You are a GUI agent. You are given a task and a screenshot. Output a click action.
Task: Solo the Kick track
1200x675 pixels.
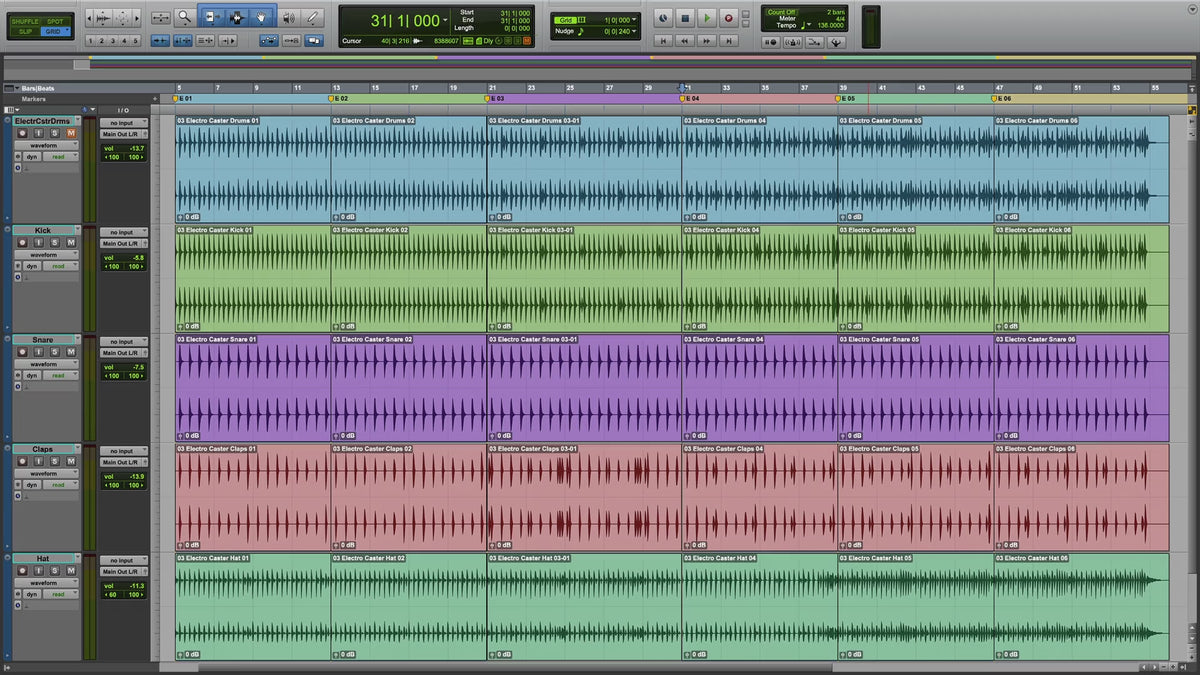coord(57,243)
